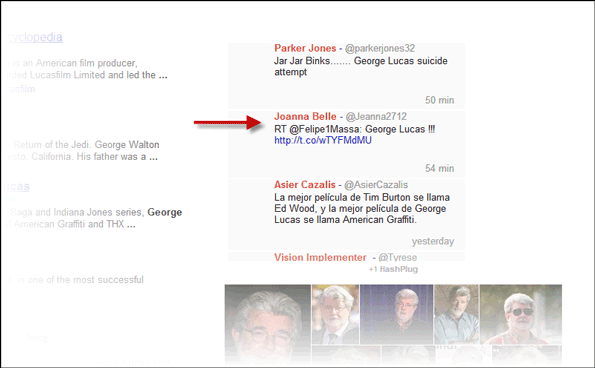This screenshot has width=595, height=368.
Task: Follow the t.co/wTYFMdMU short link
Action: (x=323, y=140)
